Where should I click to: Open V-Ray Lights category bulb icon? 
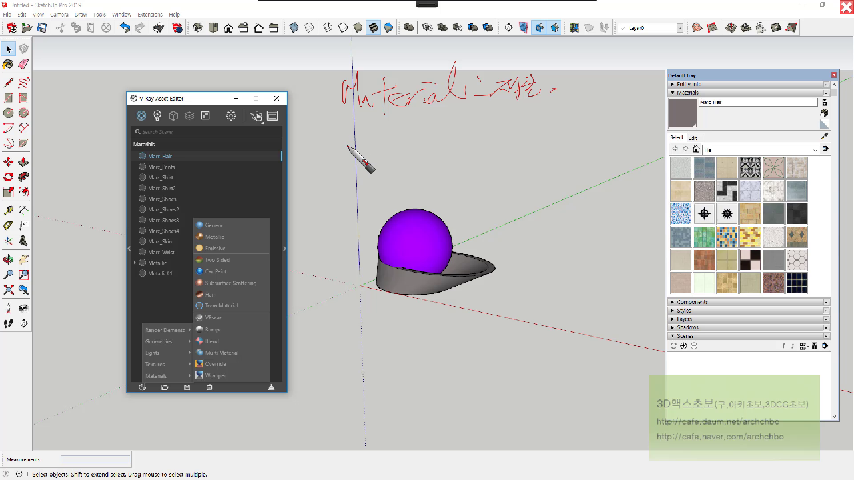click(x=157, y=116)
